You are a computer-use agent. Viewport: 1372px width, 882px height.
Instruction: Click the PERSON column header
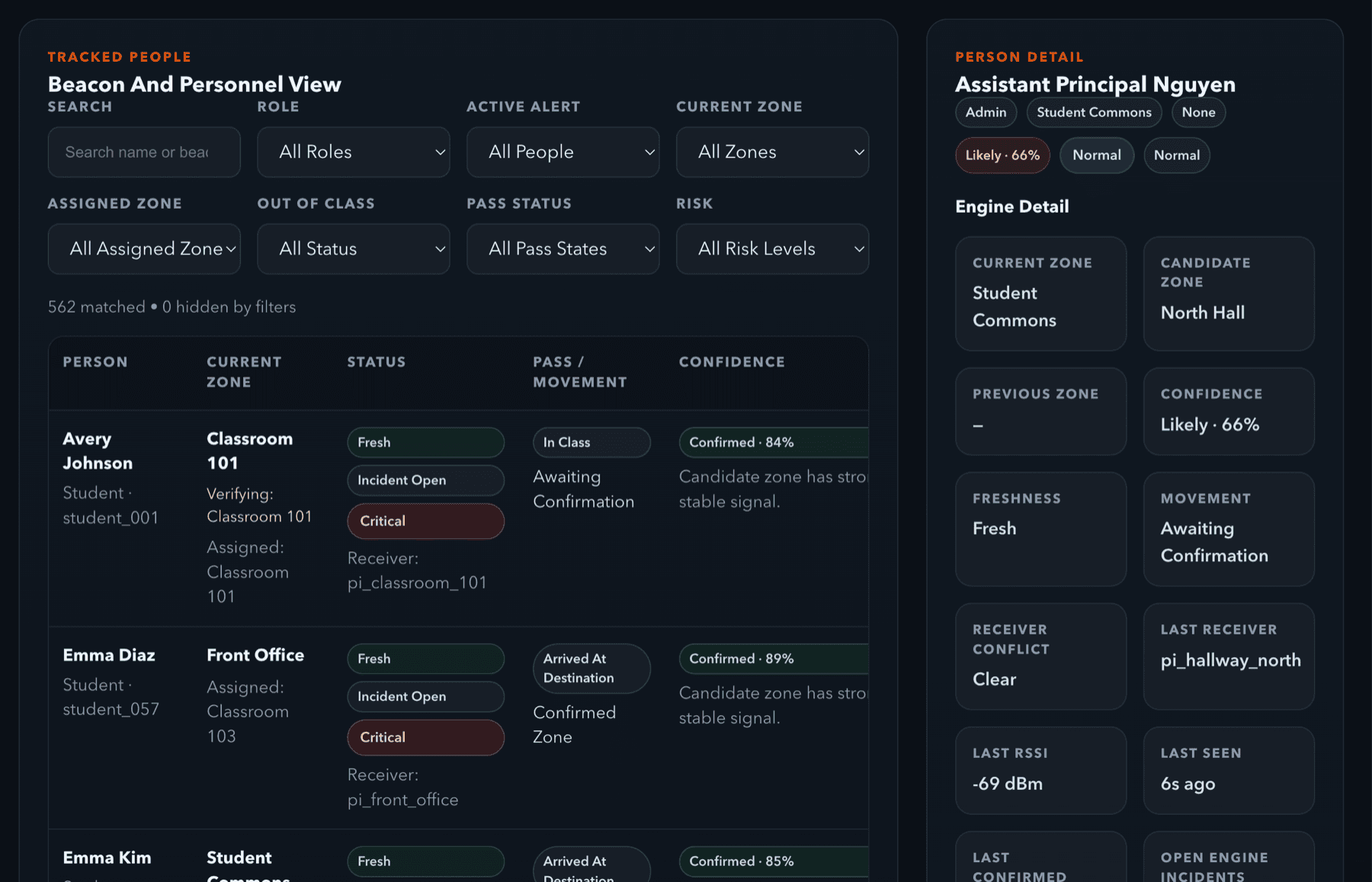[x=95, y=362]
